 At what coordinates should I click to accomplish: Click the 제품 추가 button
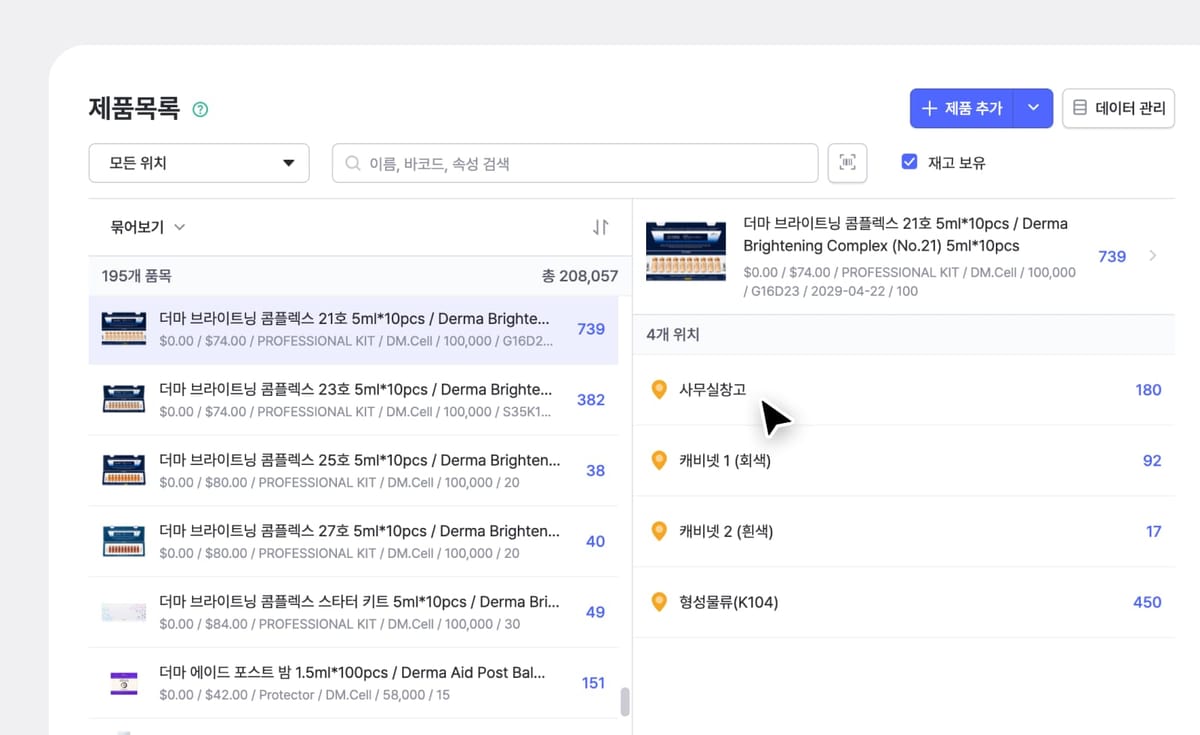coord(962,108)
